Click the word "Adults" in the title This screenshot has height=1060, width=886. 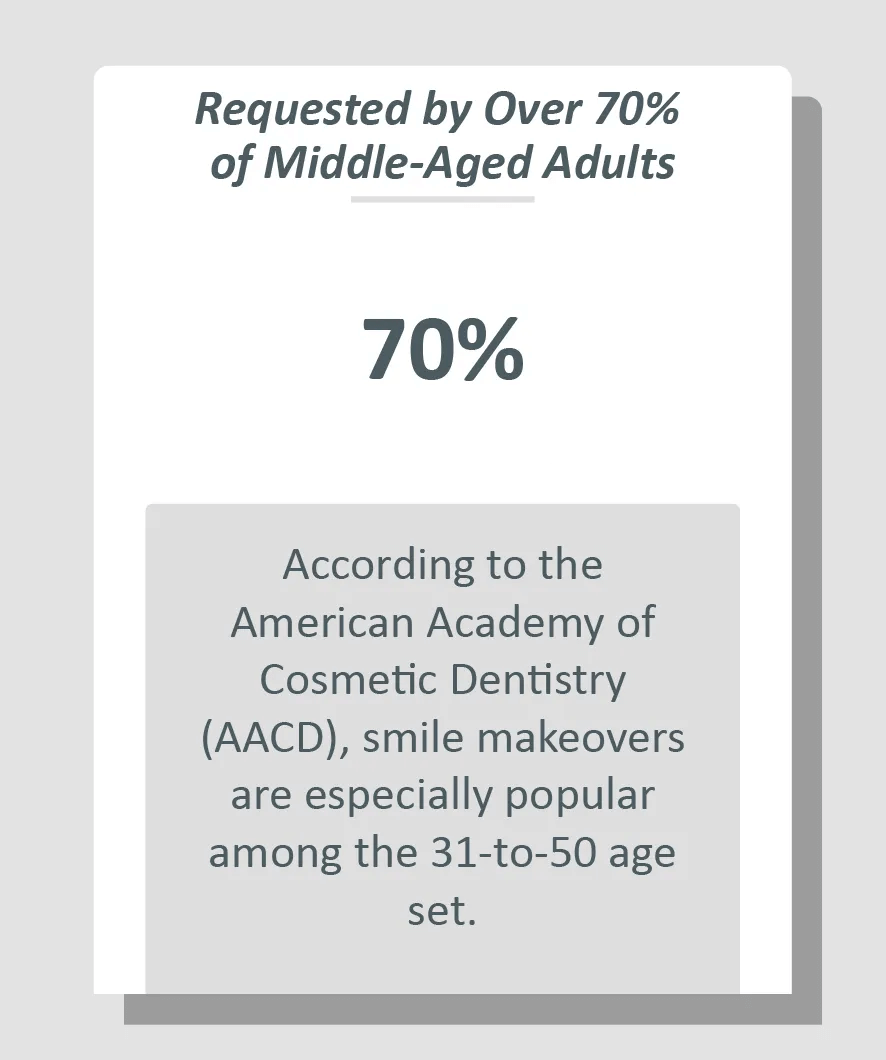click(609, 164)
